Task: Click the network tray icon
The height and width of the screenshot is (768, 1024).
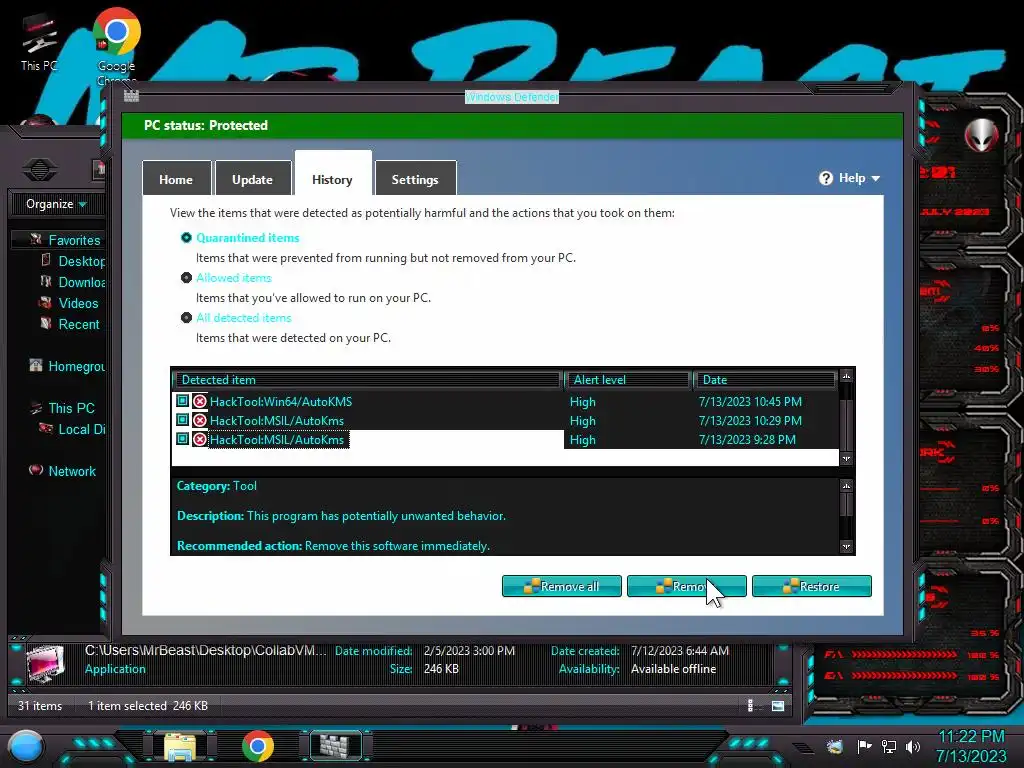Action: [888, 746]
